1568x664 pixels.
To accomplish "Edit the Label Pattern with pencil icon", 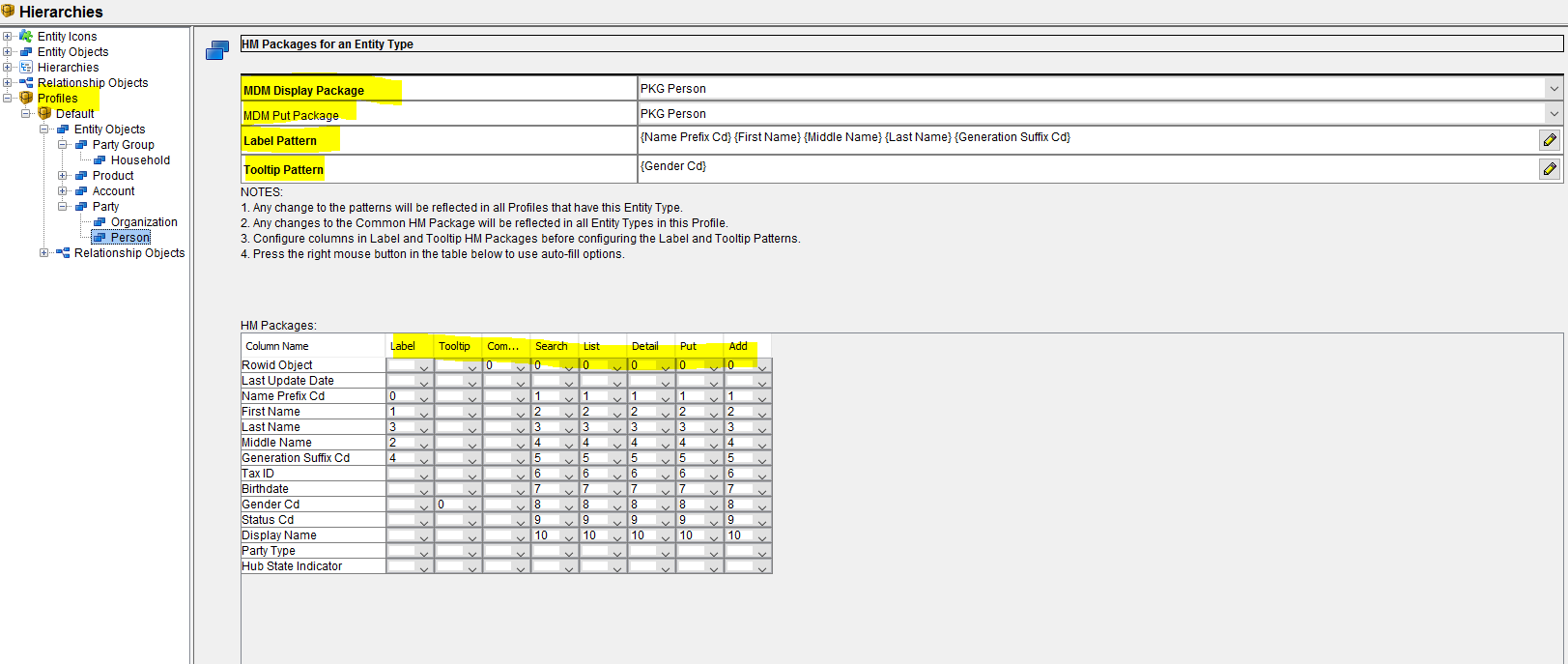I will pyautogui.click(x=1550, y=140).
